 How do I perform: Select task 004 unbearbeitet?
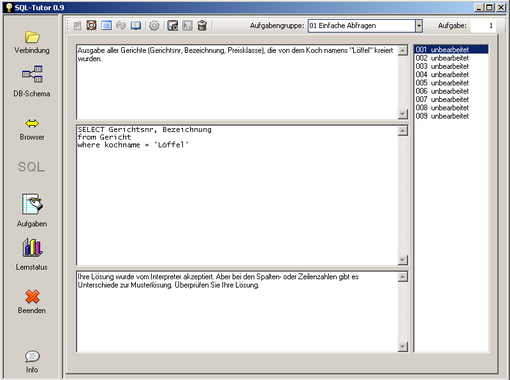451,75
